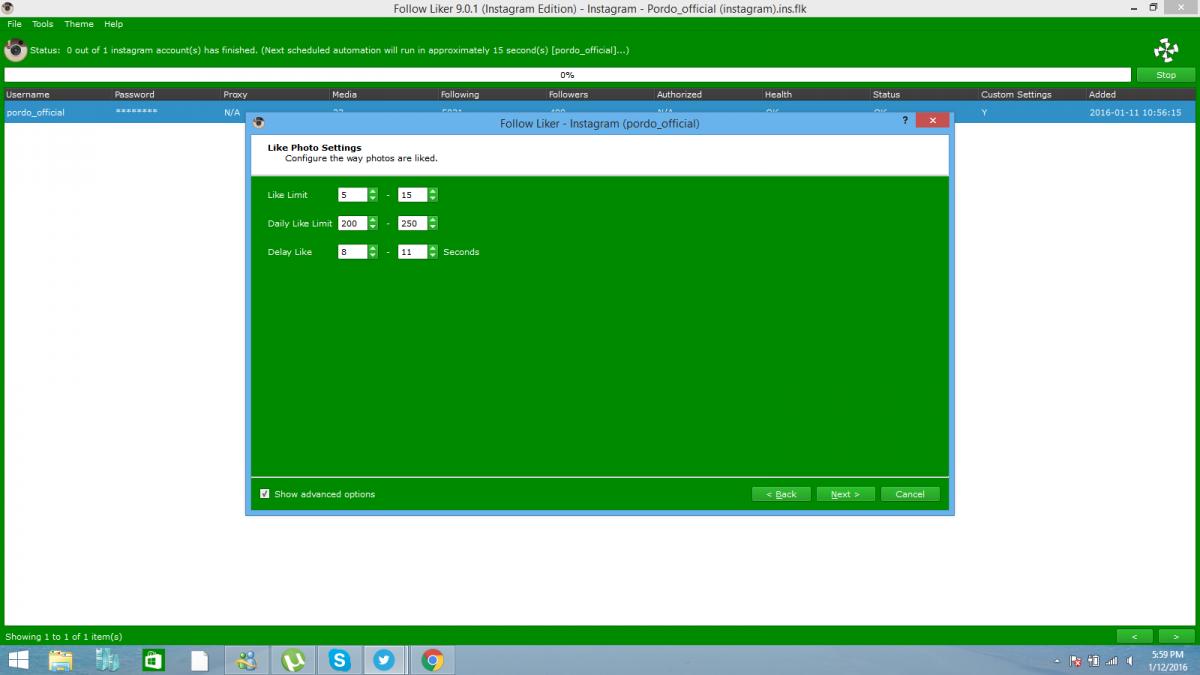The height and width of the screenshot is (675, 1200).
Task: Increase Like Limit maximum with up arrow
Action: pyautogui.click(x=433, y=192)
